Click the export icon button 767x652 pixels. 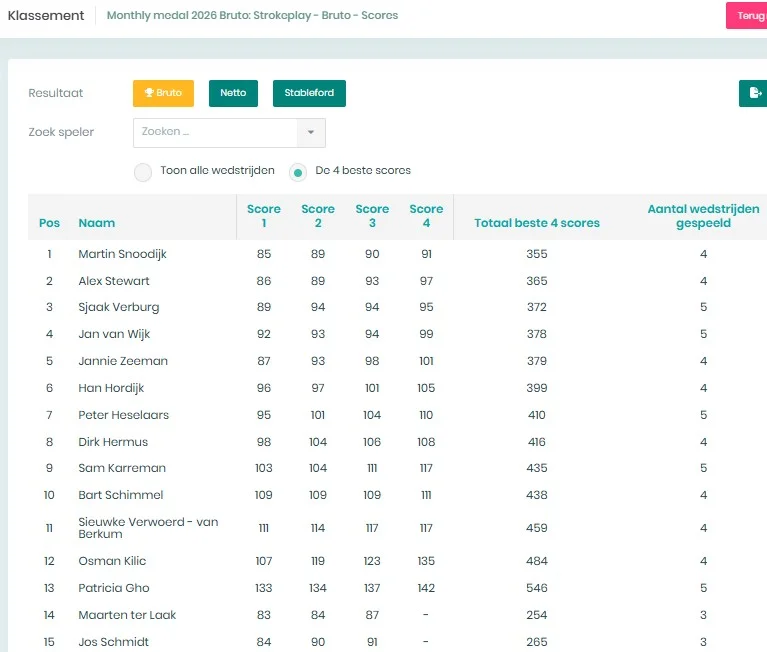(753, 93)
